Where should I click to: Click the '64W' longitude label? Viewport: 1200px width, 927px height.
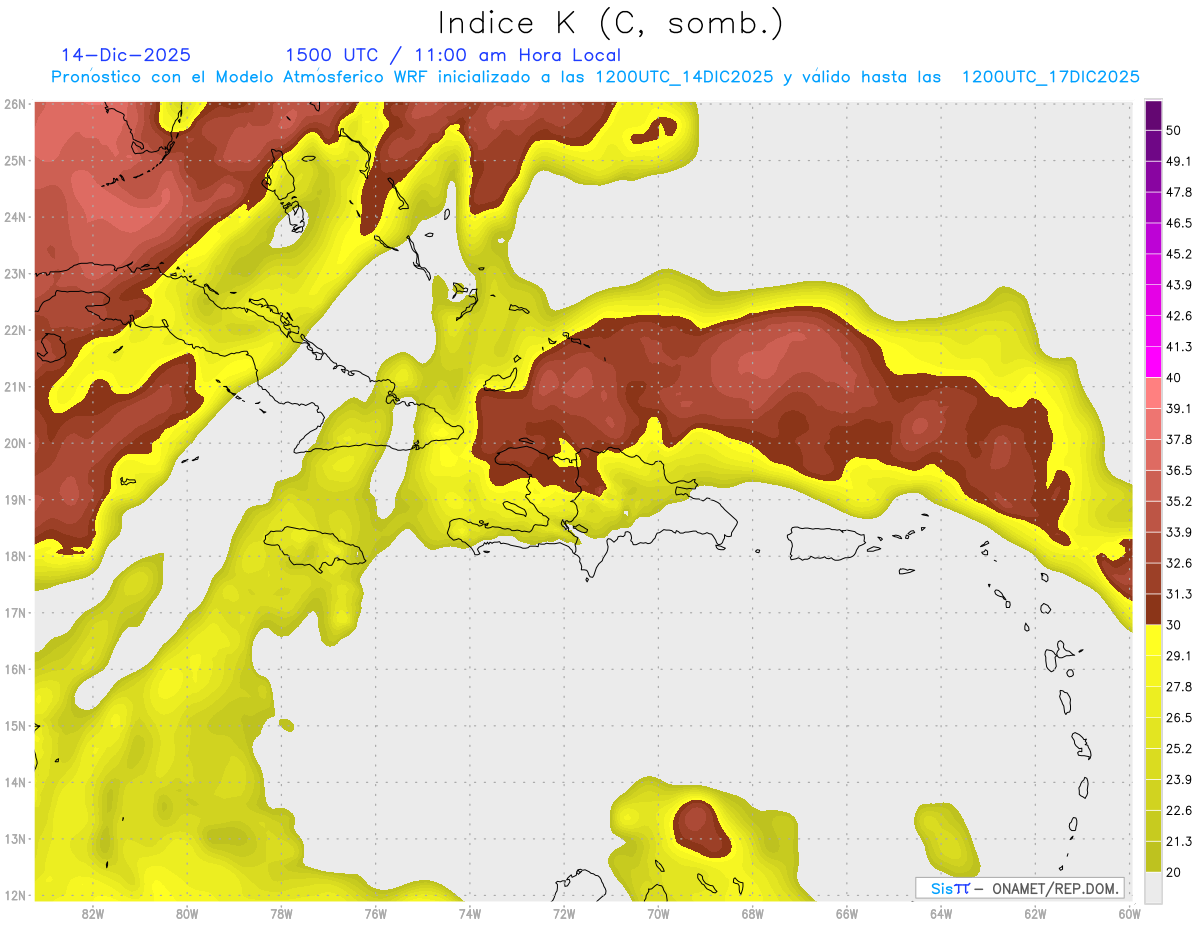click(x=941, y=913)
